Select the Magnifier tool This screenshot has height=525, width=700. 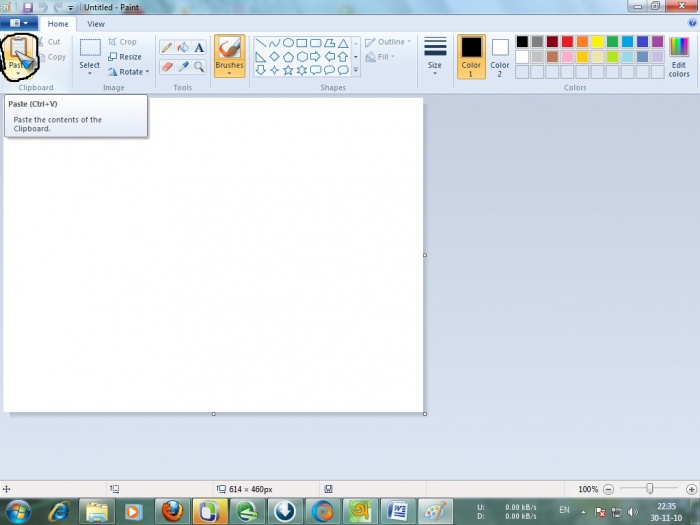tap(199, 67)
